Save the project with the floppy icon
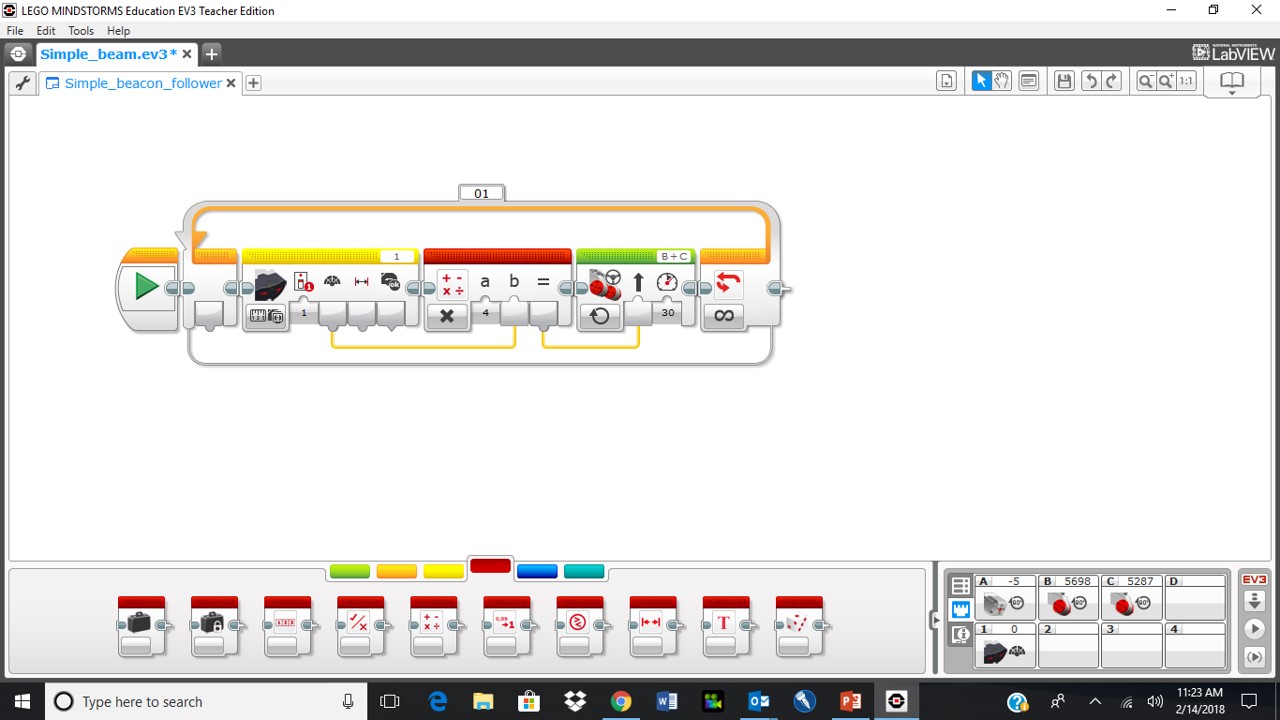The image size is (1280, 720). pyautogui.click(x=1064, y=81)
